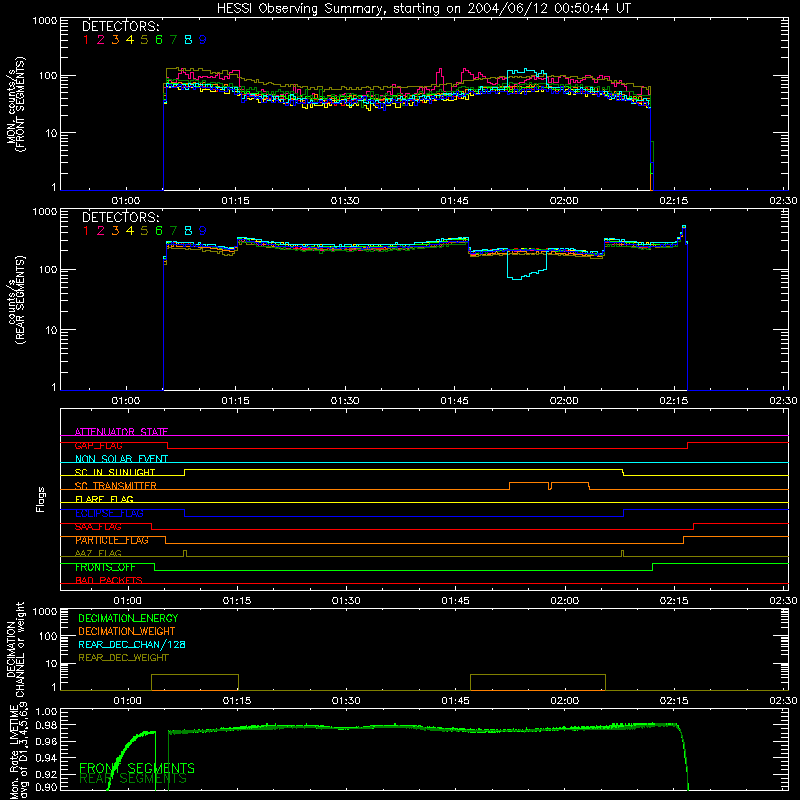
Task: Click the DECIMATION_ENERGY legend entry
Action: [128, 618]
